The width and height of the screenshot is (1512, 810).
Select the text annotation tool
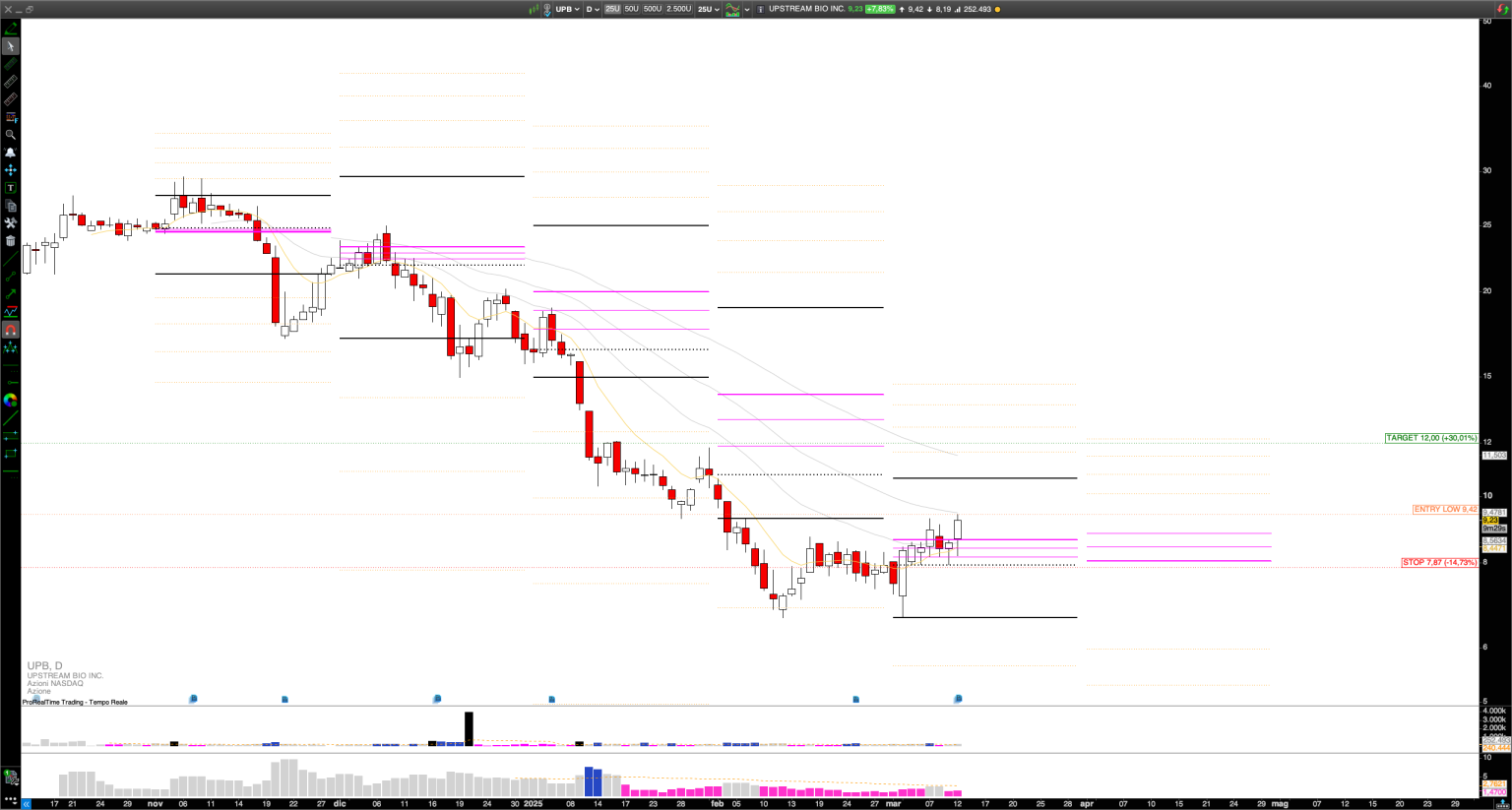coord(11,188)
